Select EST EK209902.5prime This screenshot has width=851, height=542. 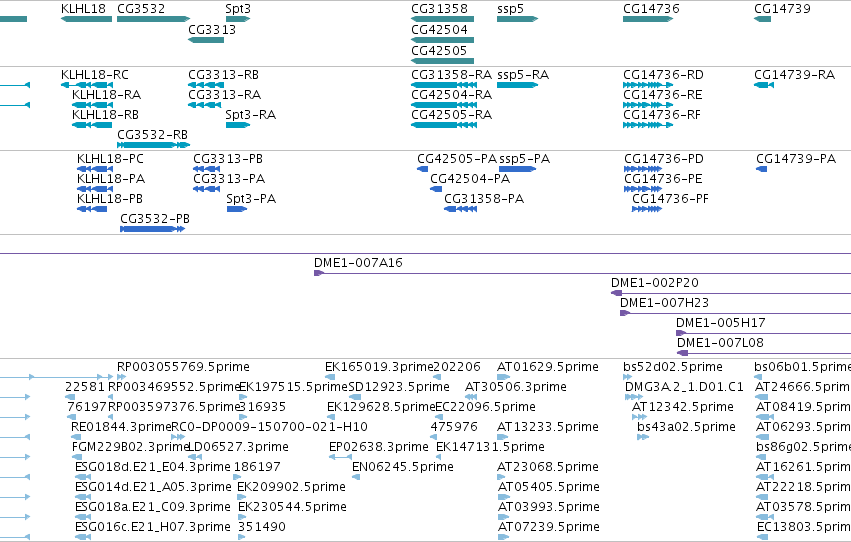click(243, 497)
